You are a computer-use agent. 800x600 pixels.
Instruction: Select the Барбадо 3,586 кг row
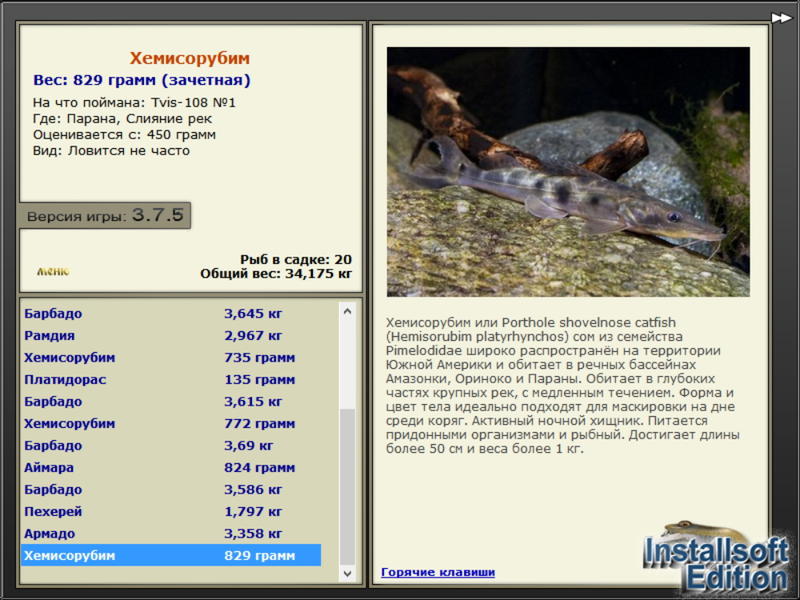click(171, 489)
